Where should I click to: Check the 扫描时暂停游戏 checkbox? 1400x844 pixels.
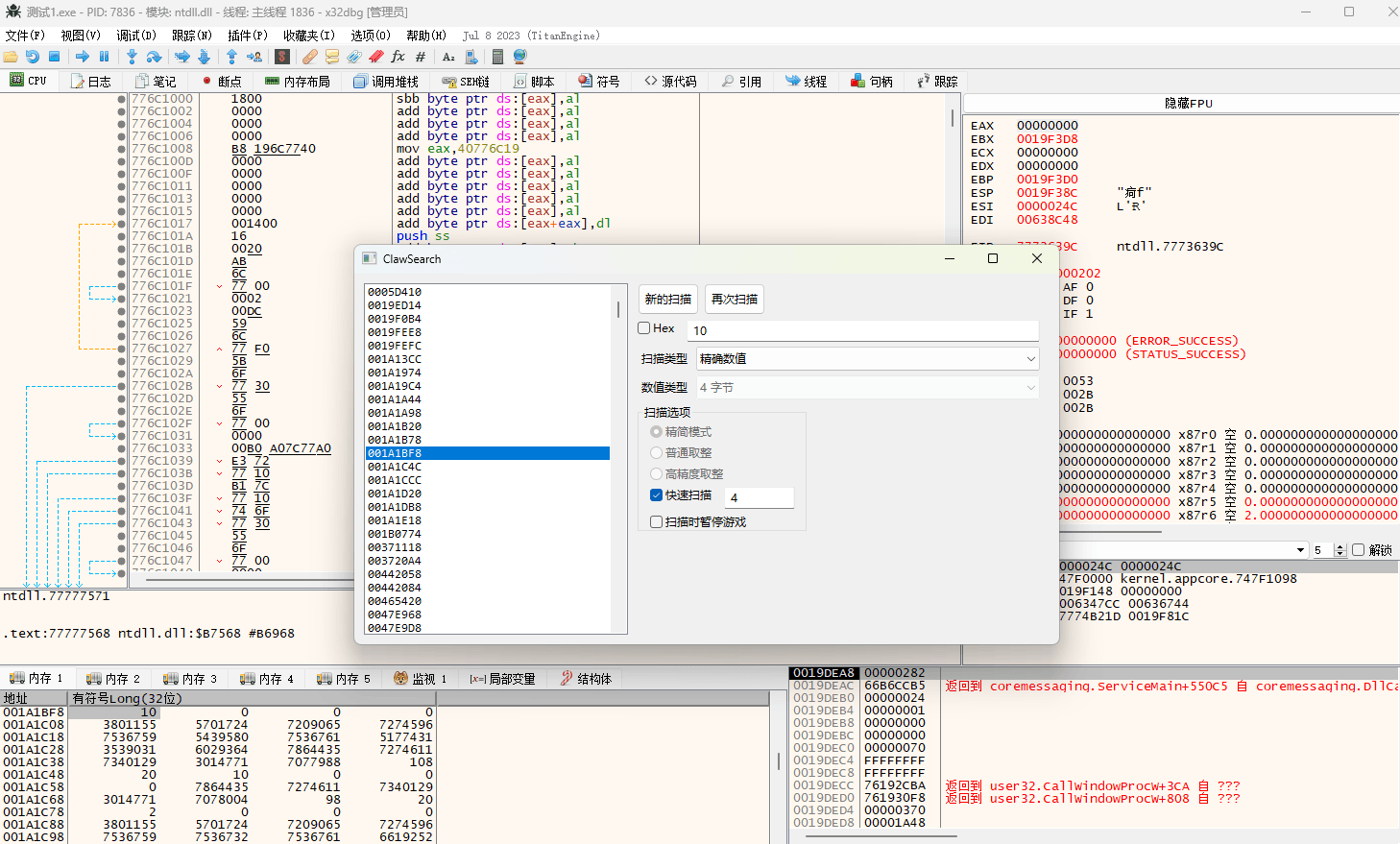coord(656,522)
